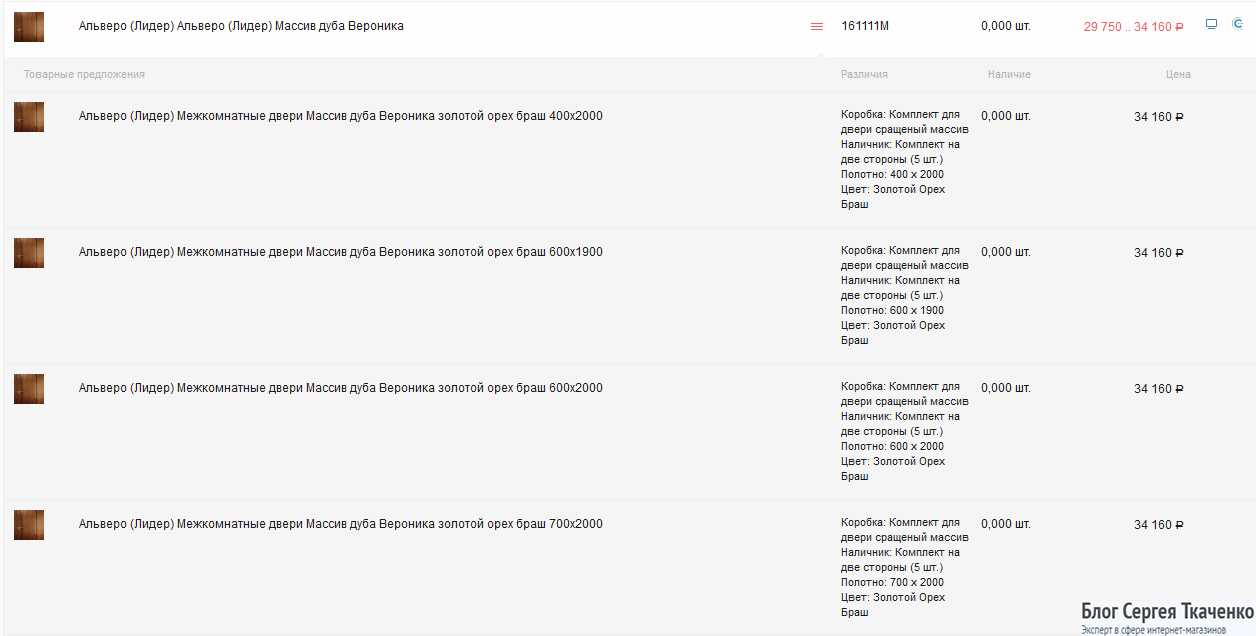
Task: Open the Альверо (Лидер) Массив дуба Вероника product
Action: tap(241, 26)
